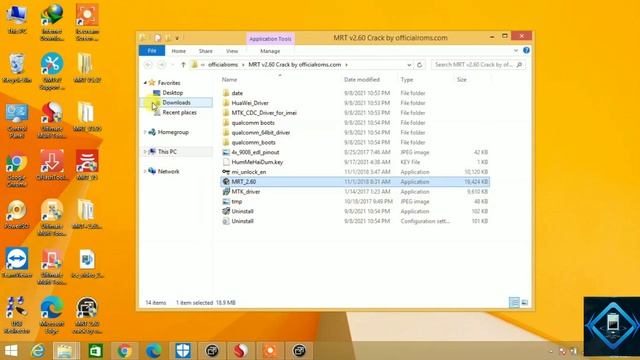Switch to the Manage ribbon tab
Viewport: 640px width, 360px height.
270,51
